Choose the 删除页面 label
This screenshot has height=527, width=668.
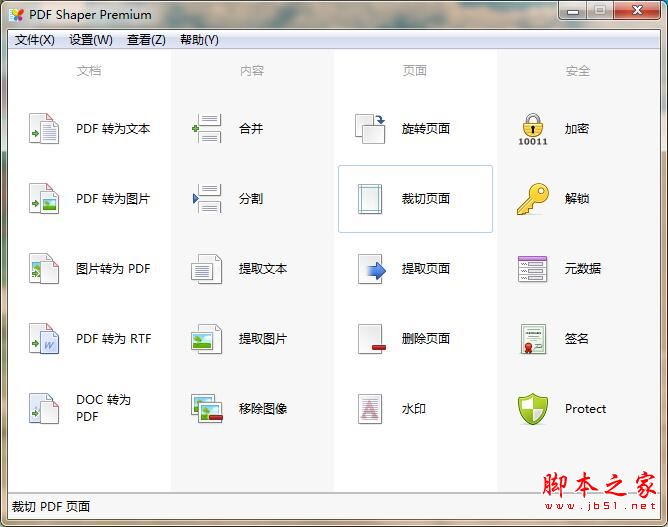point(426,339)
